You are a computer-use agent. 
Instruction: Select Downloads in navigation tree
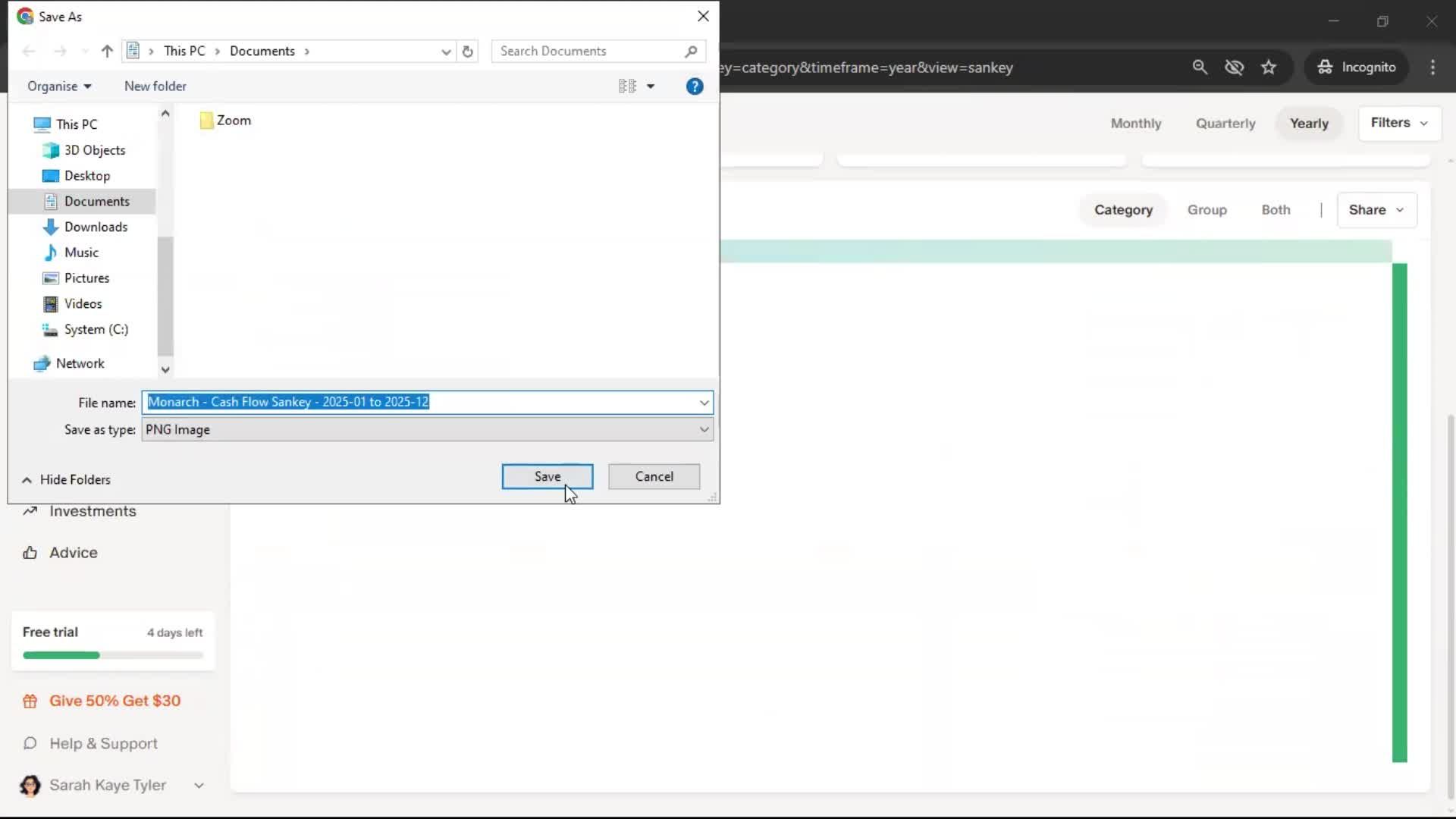(96, 227)
